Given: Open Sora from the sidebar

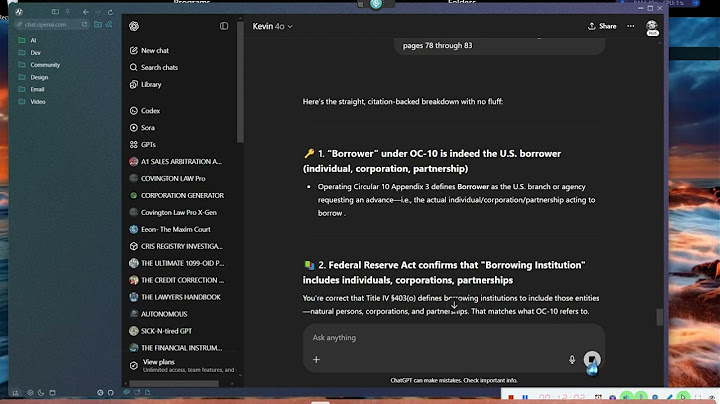Looking at the screenshot, I should coord(142,128).
